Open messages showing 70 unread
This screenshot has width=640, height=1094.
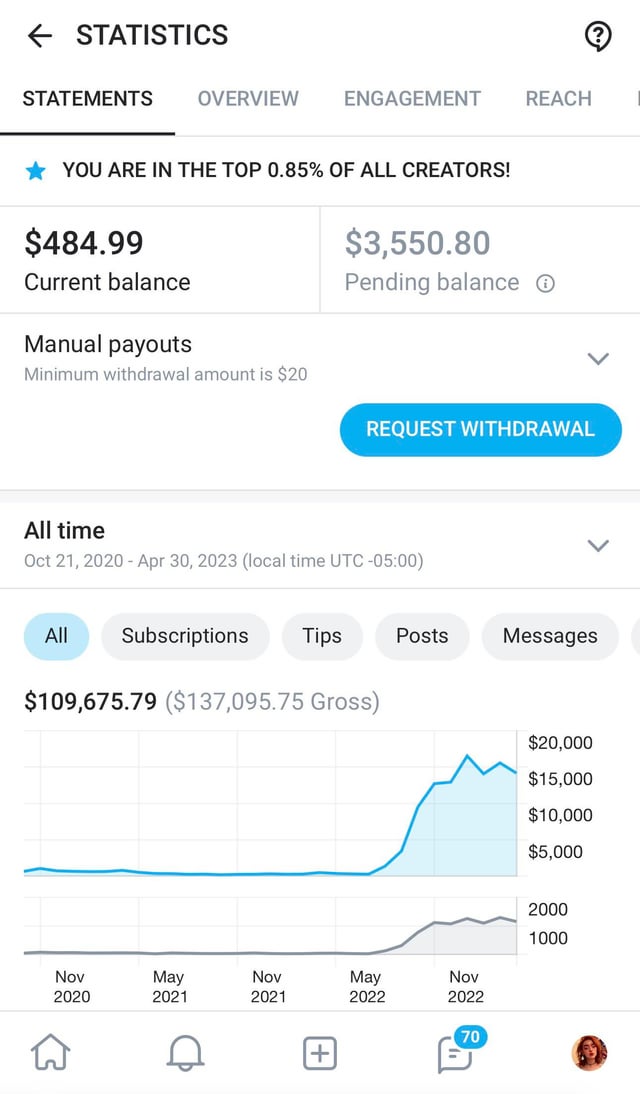(x=453, y=1055)
